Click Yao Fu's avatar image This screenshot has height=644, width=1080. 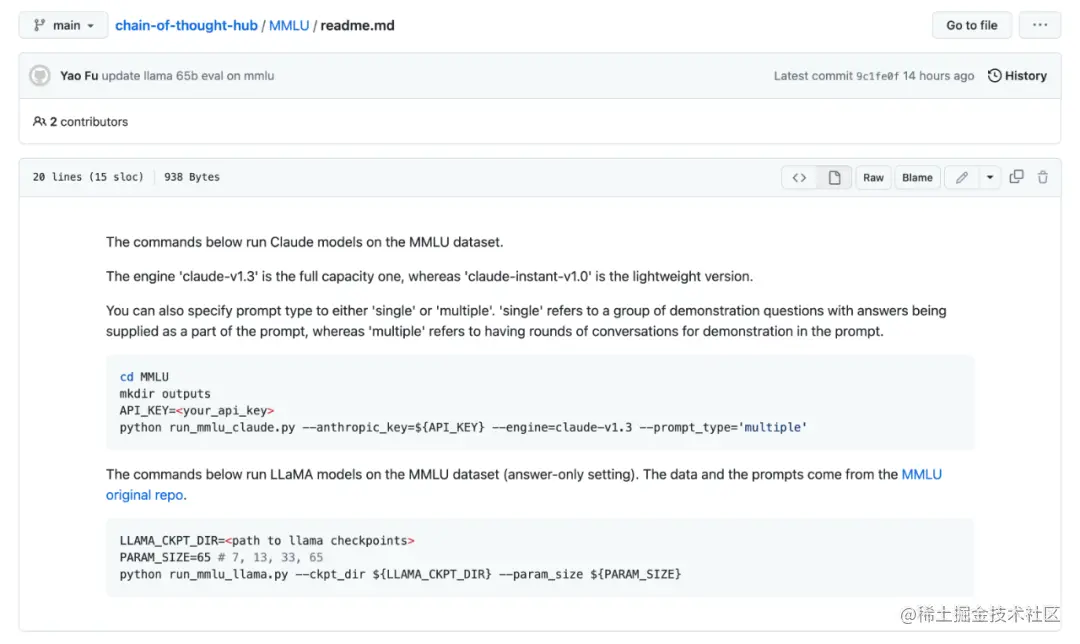click(x=40, y=76)
